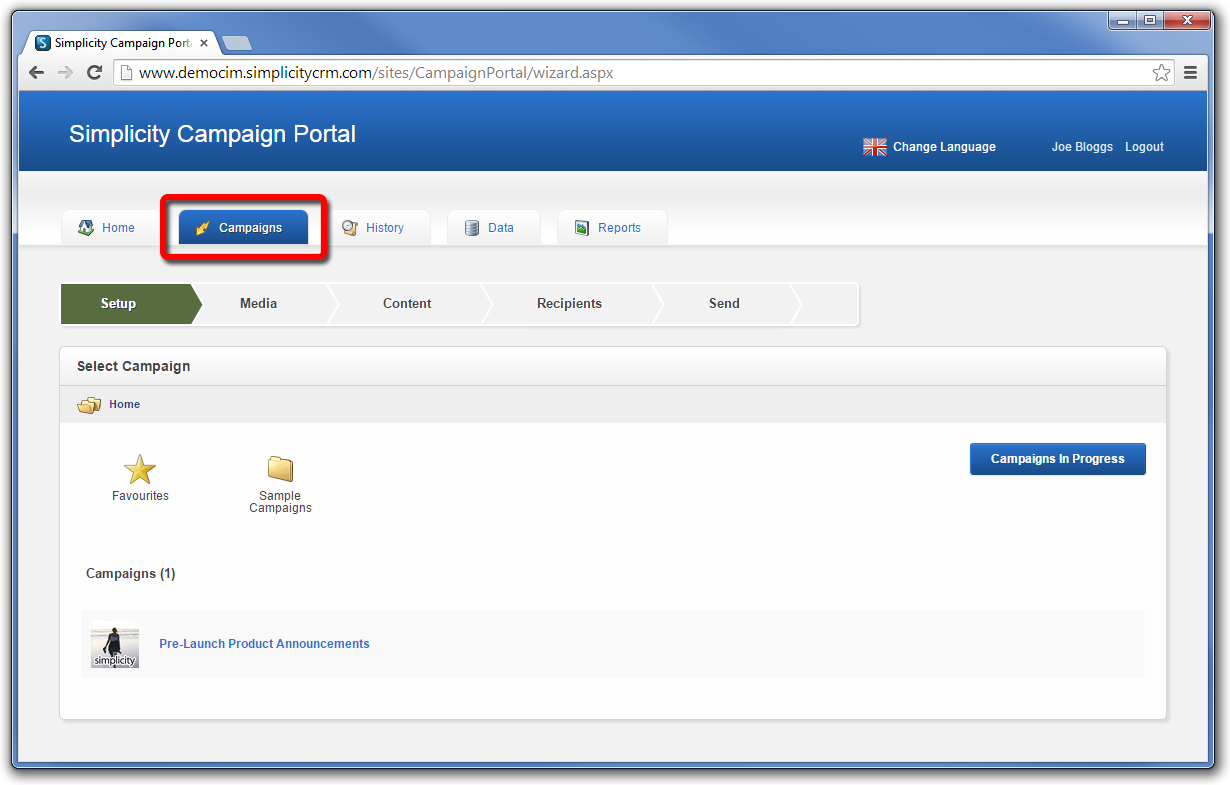Screen dimensions: 1230x785
Task: Click the Joe Bloggs user link
Action: click(1082, 147)
